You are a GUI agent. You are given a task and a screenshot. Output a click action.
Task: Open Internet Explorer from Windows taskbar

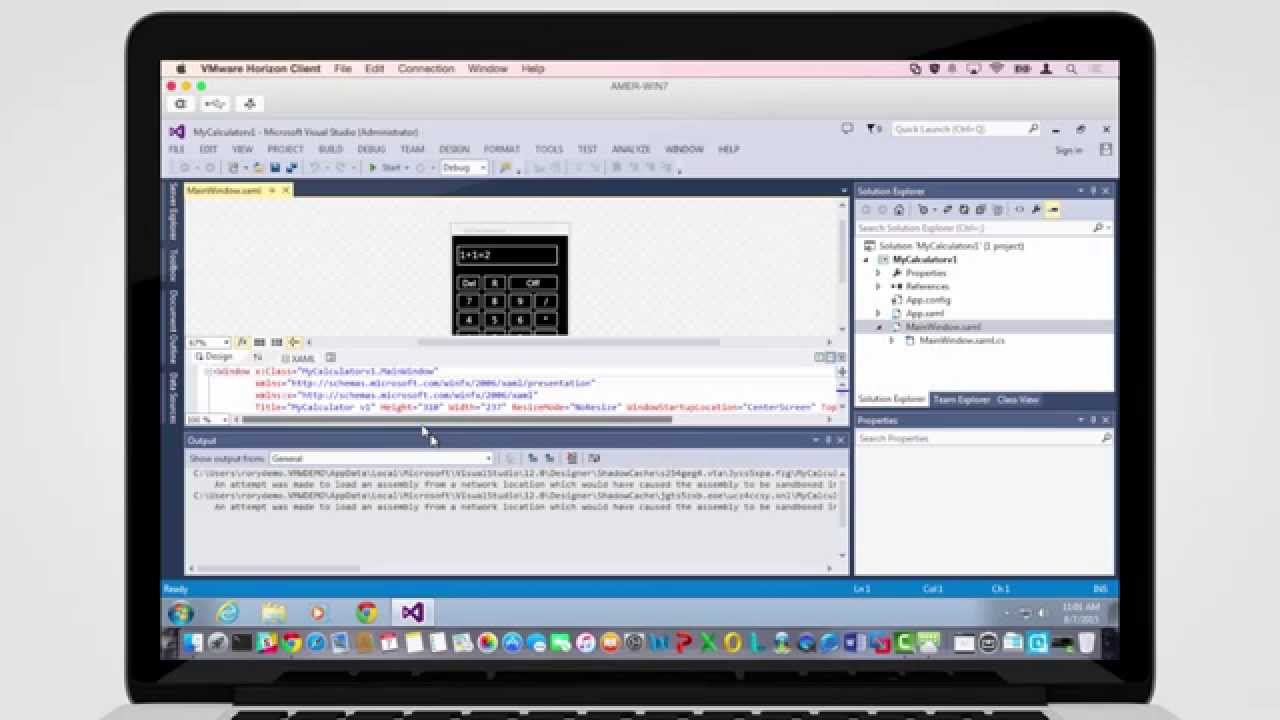[x=228, y=613]
